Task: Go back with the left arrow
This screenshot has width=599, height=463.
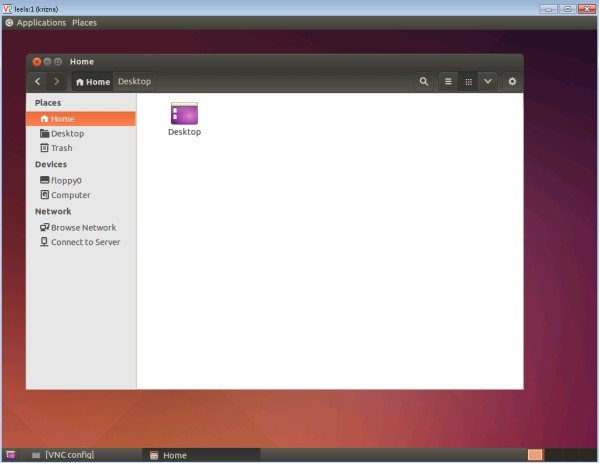Action: [x=37, y=81]
